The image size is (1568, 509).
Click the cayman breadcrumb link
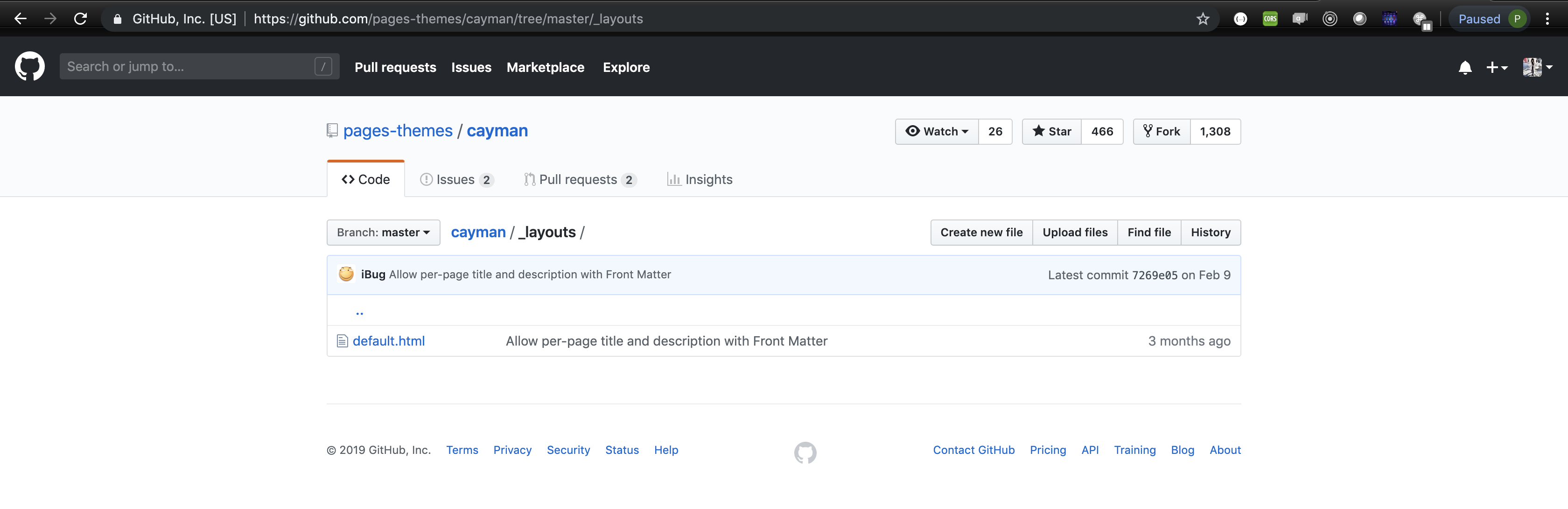pos(478,233)
